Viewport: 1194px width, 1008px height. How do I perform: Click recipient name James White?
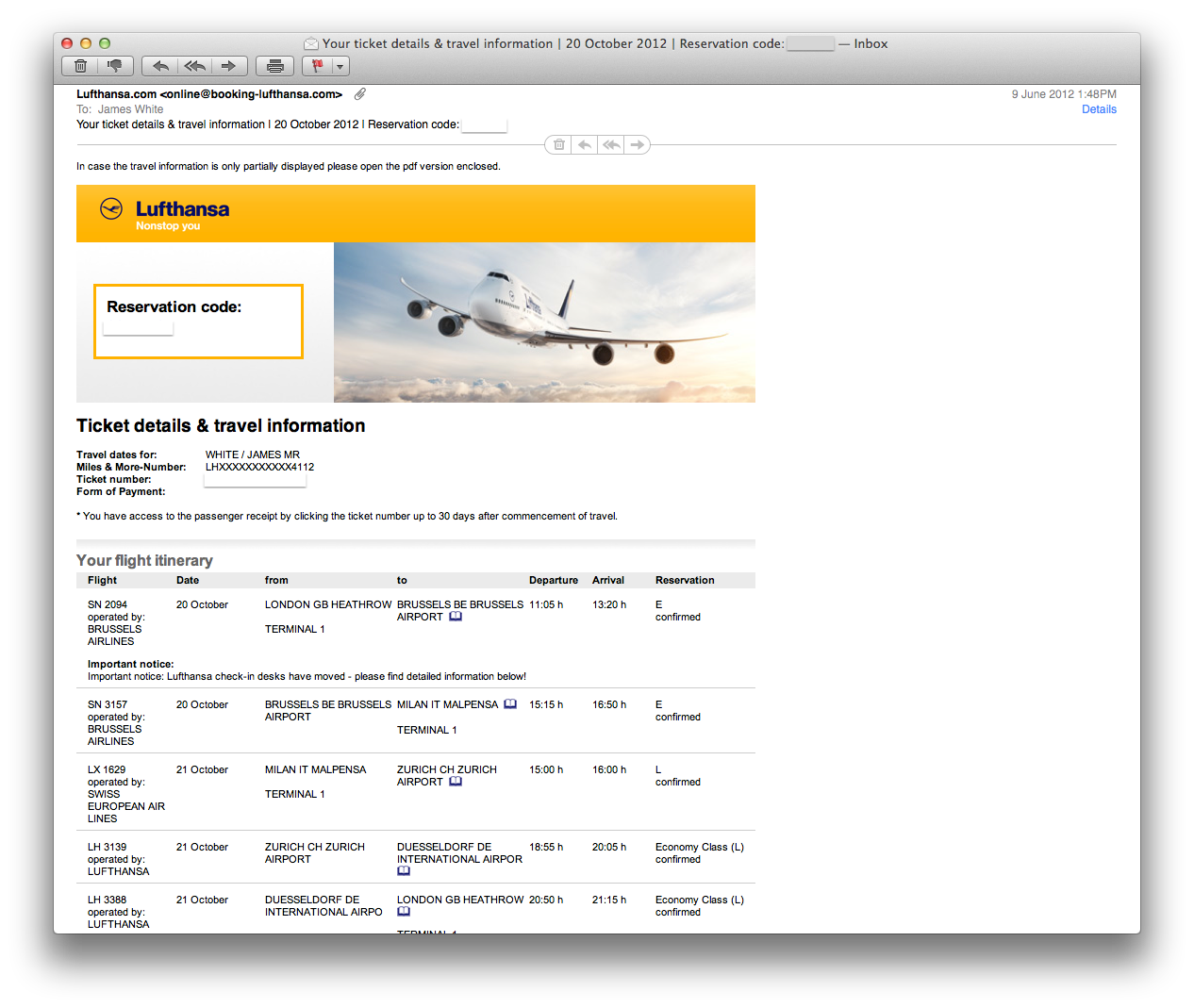pos(130,109)
